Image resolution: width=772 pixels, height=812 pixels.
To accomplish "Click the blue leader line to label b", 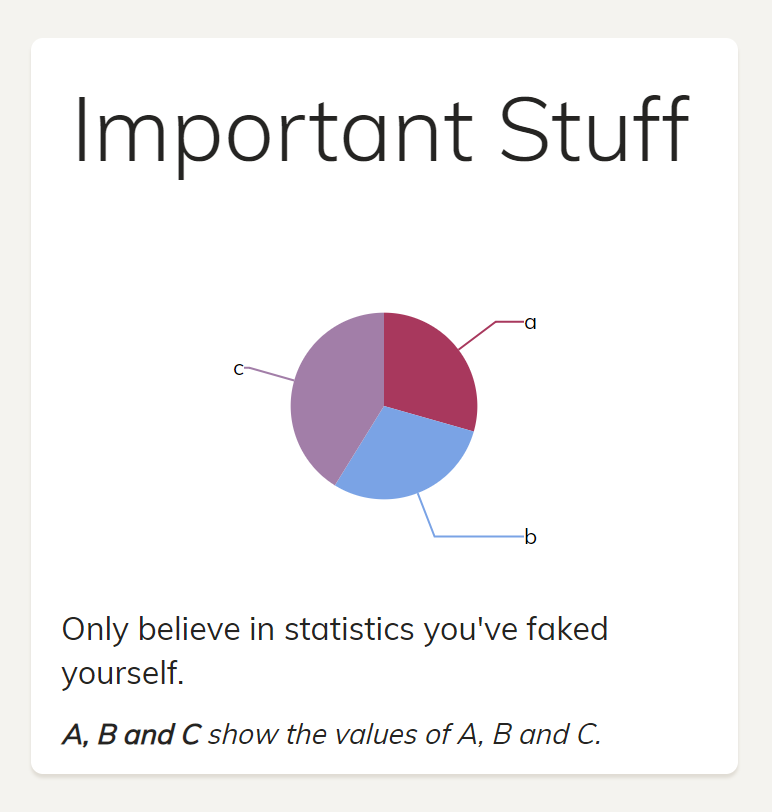I will pos(476,537).
